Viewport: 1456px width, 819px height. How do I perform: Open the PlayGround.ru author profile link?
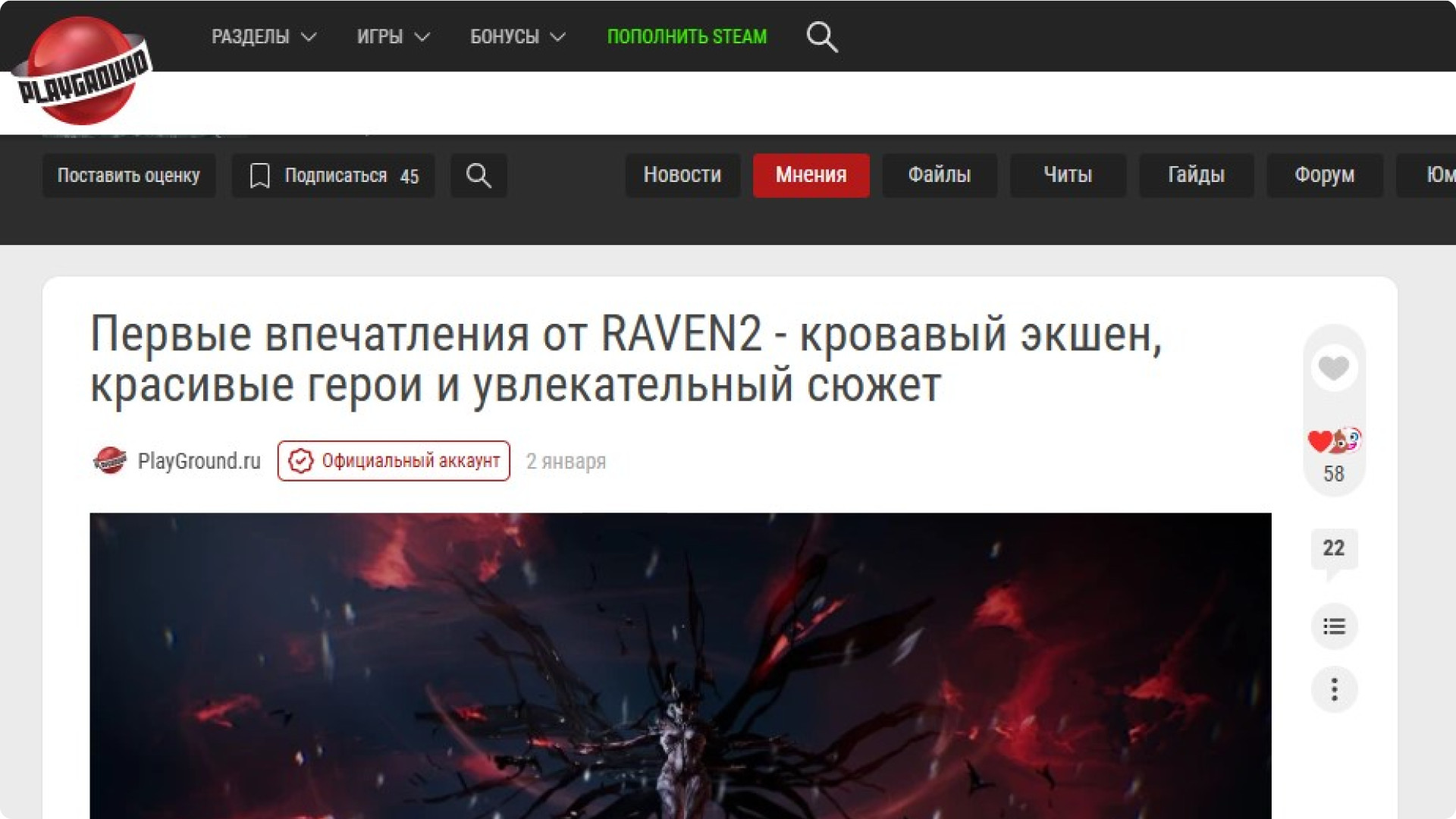point(199,460)
